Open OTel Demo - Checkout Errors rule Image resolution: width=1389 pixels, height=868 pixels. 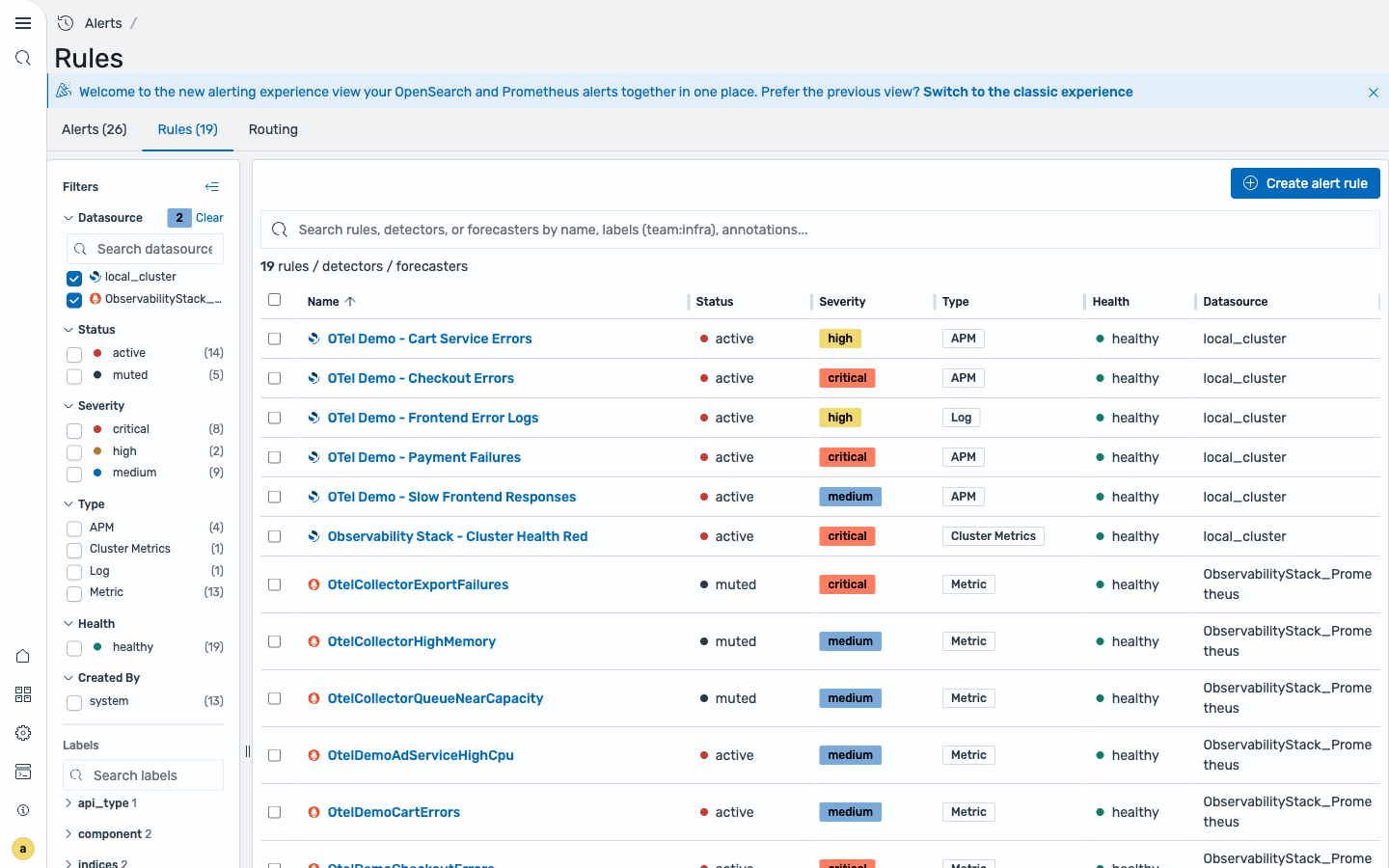point(421,378)
